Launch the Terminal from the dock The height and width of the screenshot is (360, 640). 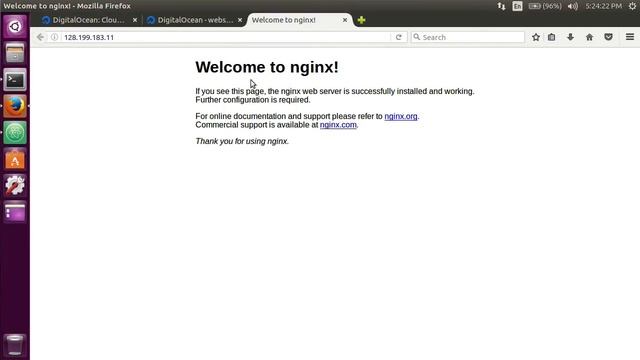15,80
